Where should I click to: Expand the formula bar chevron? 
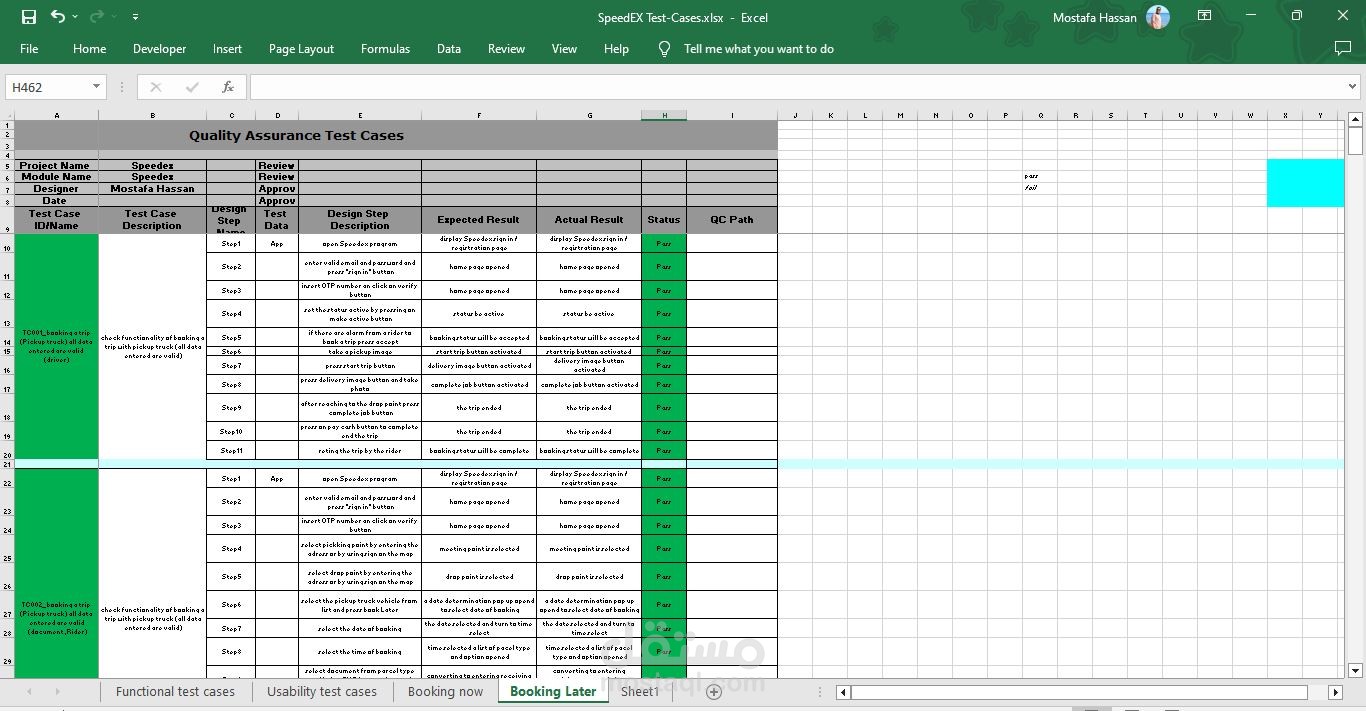coord(1353,87)
